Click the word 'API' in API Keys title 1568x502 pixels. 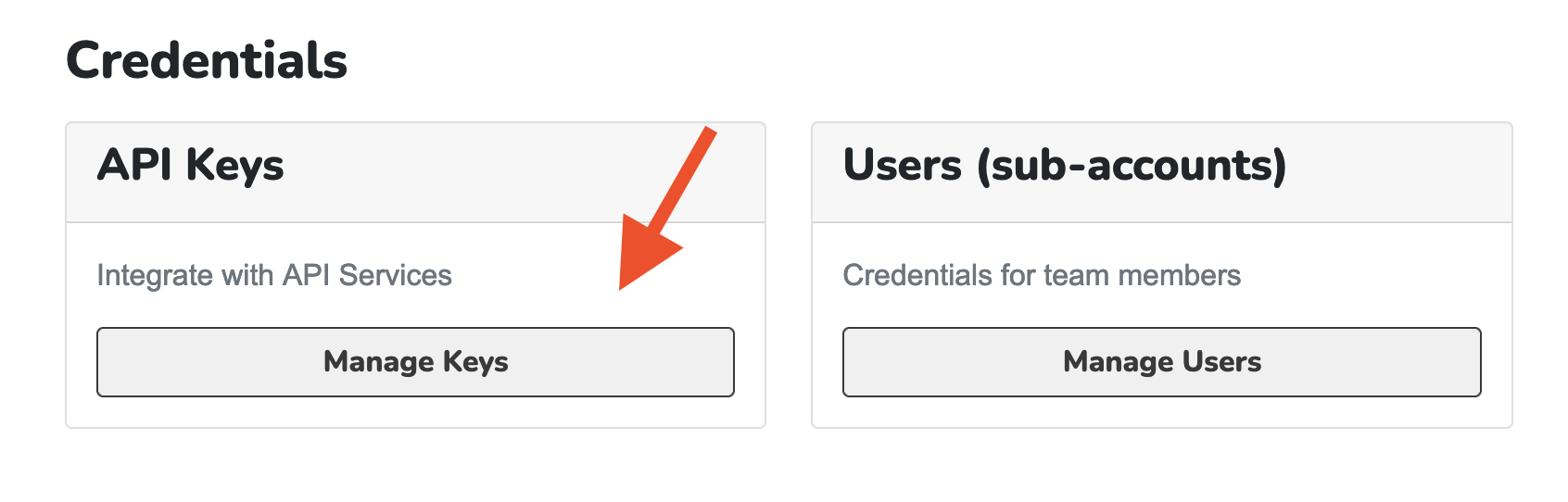[x=135, y=167]
